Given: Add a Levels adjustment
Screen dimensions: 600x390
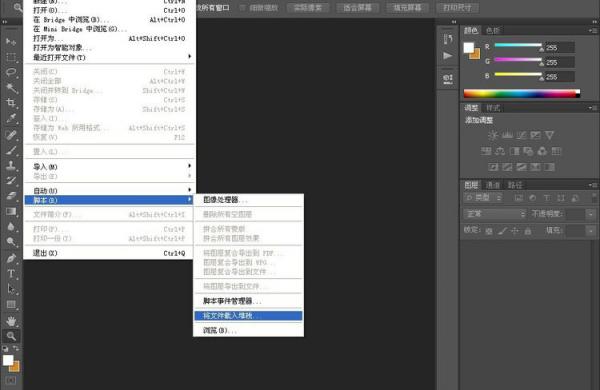Looking at the screenshot, I should click(507, 135).
